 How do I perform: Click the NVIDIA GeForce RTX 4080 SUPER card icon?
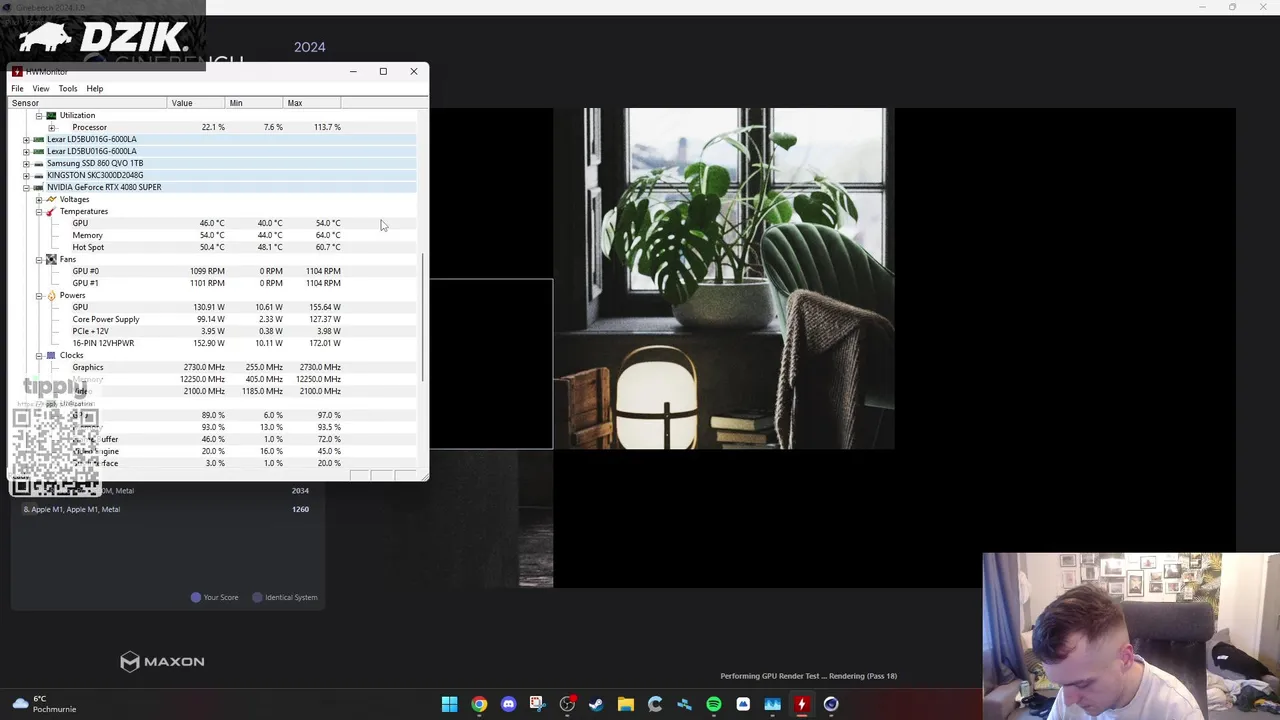pos(38,187)
